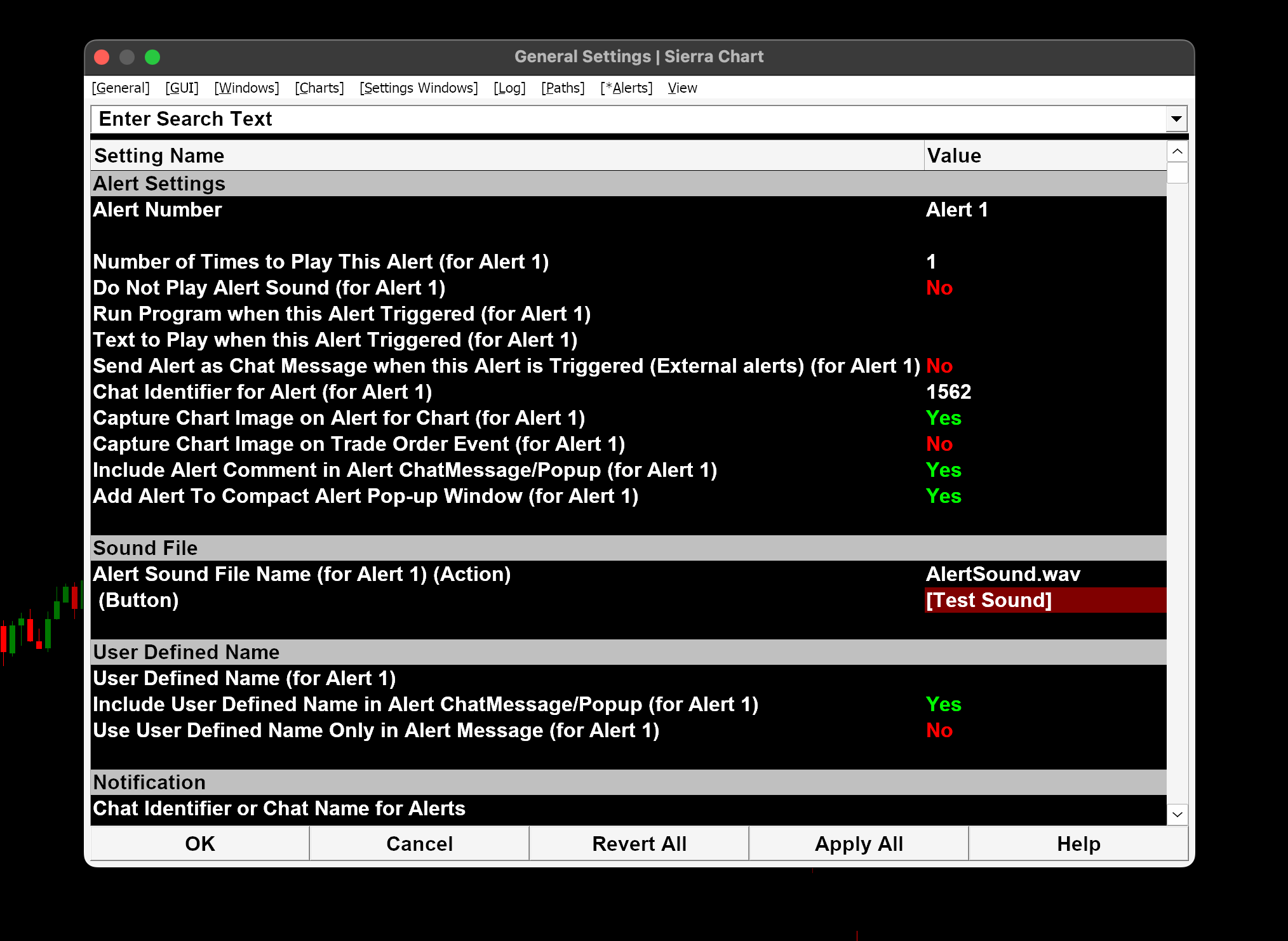Click the green maximize window button
Image resolution: width=1288 pixels, height=941 pixels.
click(152, 57)
